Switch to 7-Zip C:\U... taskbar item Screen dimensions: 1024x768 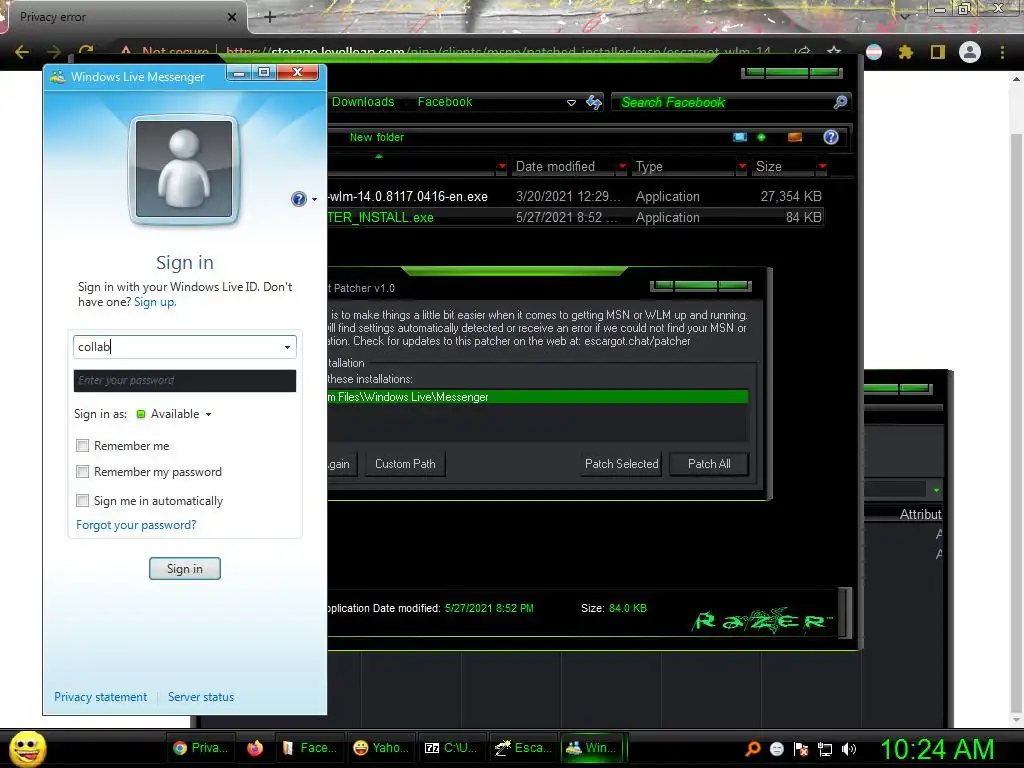pos(451,748)
